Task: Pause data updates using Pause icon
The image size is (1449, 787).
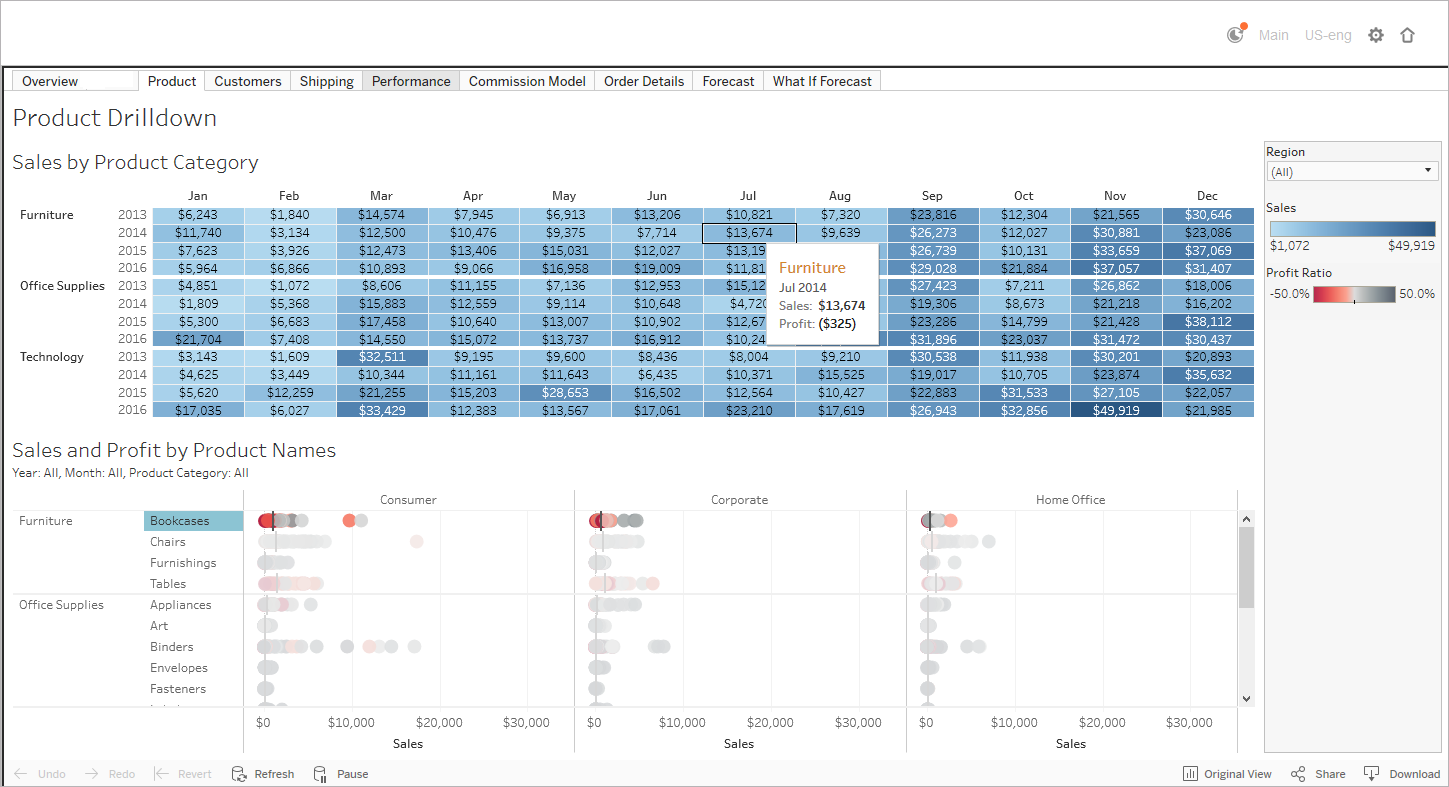Action: (x=320, y=774)
